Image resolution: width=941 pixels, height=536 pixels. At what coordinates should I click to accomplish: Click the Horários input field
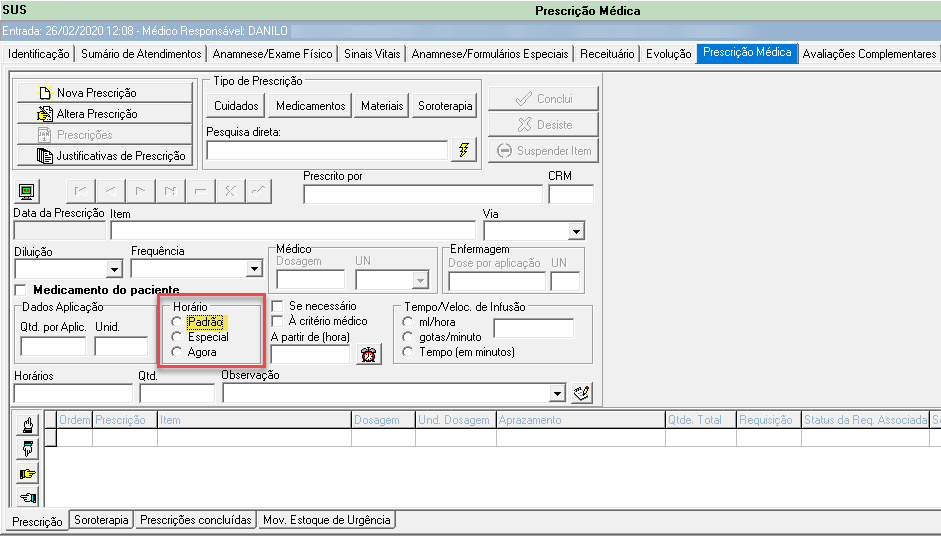(73, 394)
